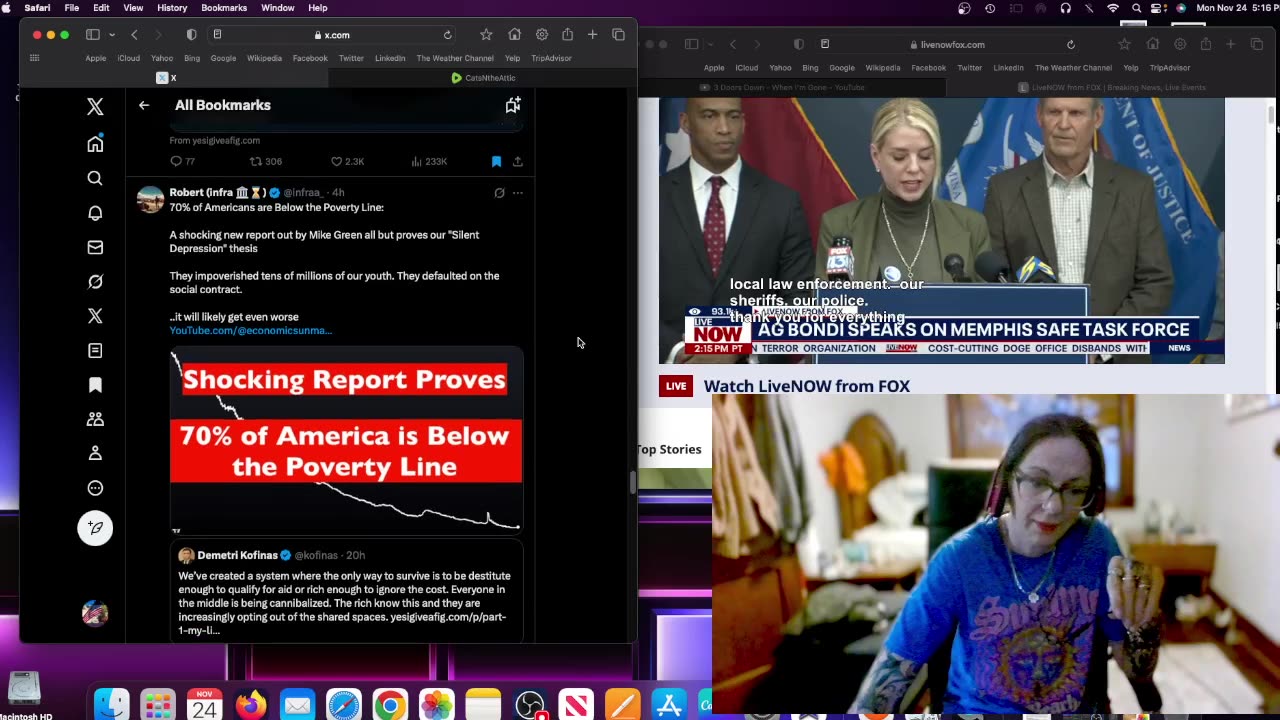
Task: Open more options on Robert's post
Action: click(517, 193)
